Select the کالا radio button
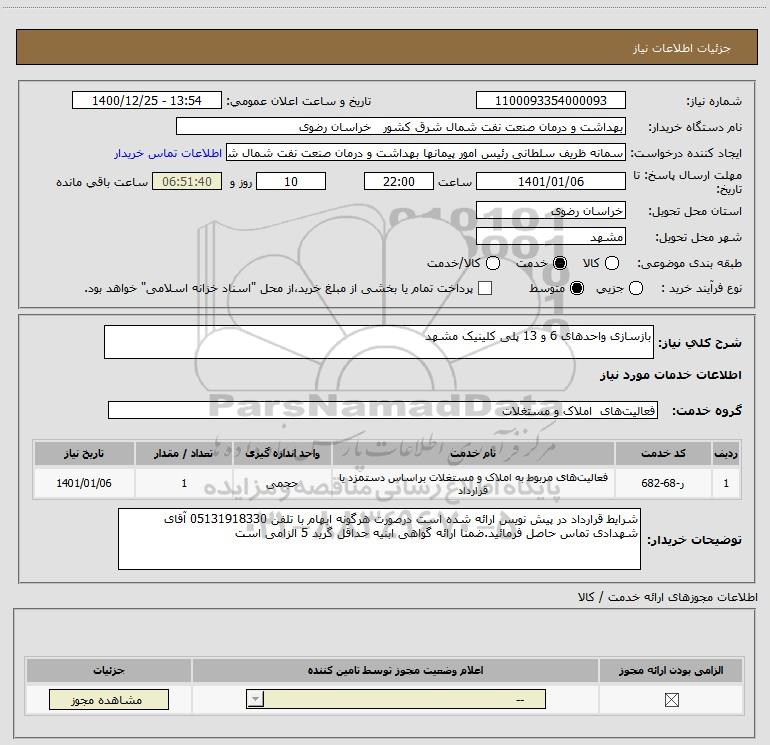Viewport: 770px width, 745px height. click(612, 263)
